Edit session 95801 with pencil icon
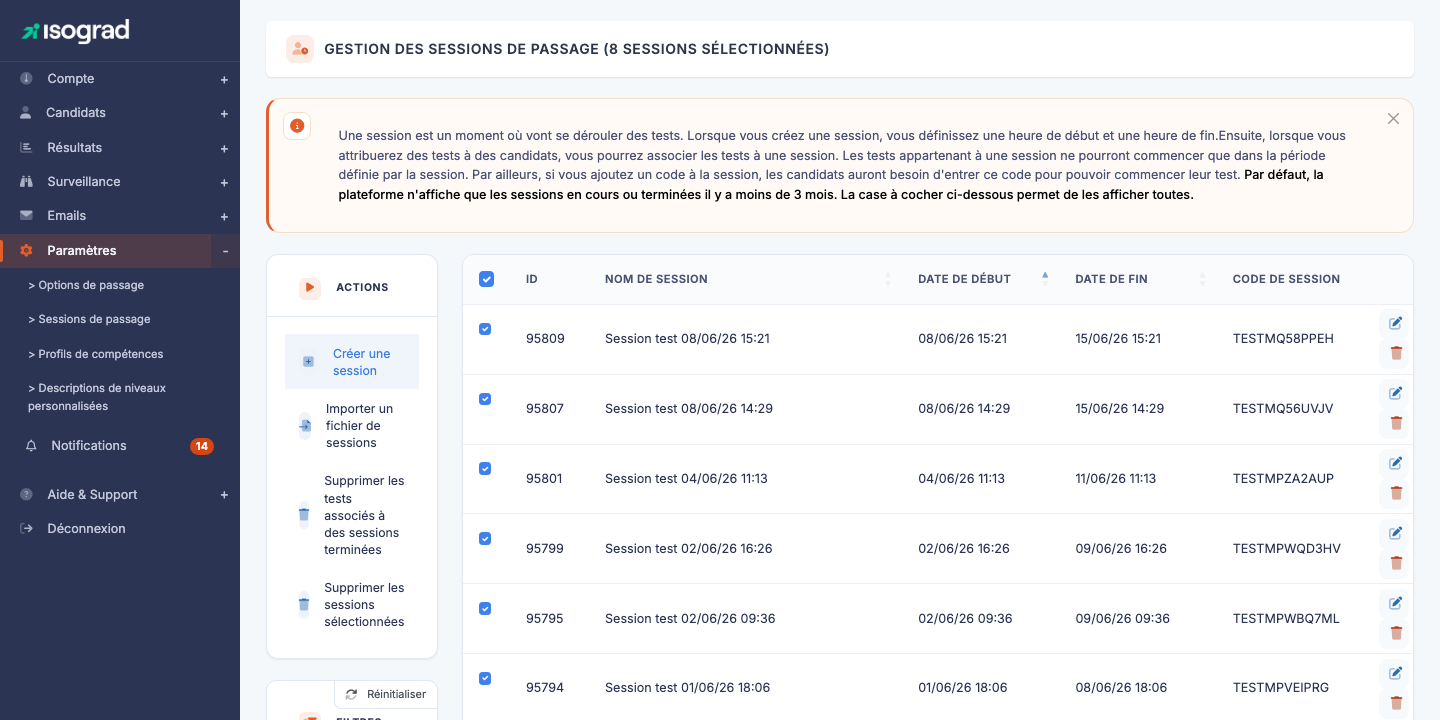Image resolution: width=1440 pixels, height=720 pixels. [x=1396, y=463]
